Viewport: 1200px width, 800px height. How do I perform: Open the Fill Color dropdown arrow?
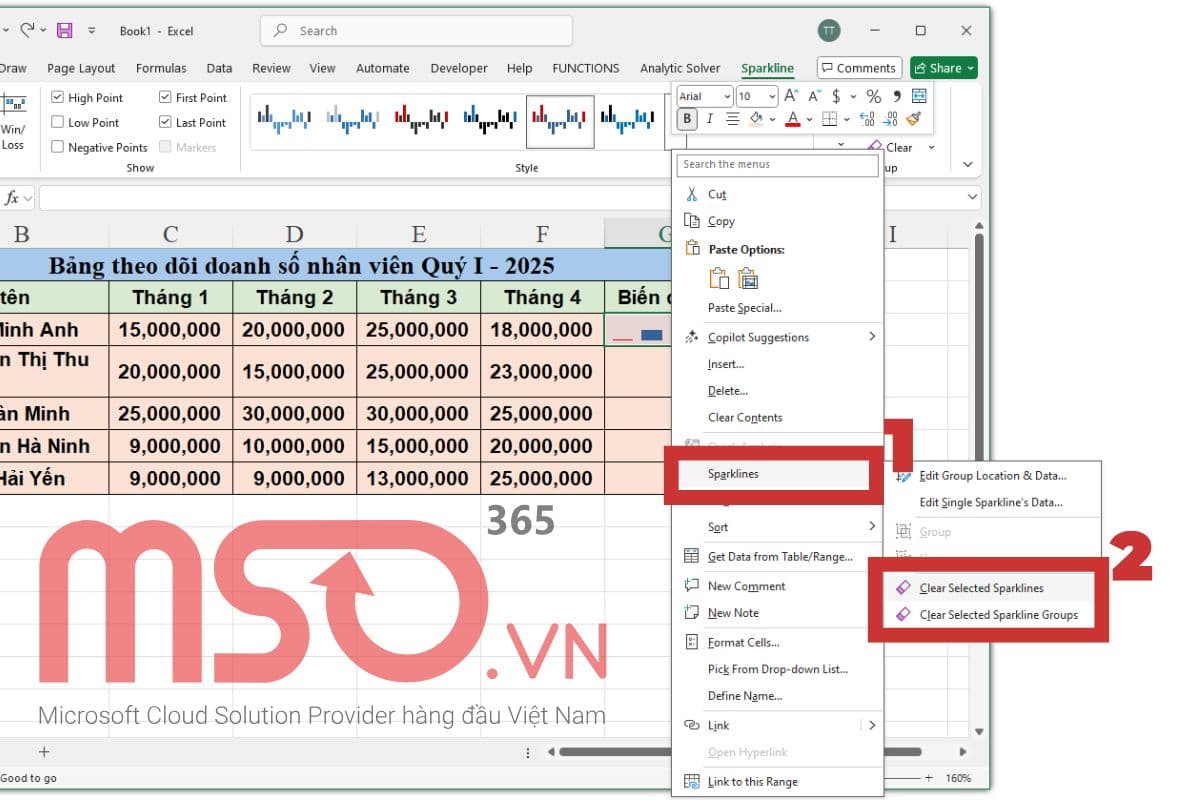tap(772, 119)
